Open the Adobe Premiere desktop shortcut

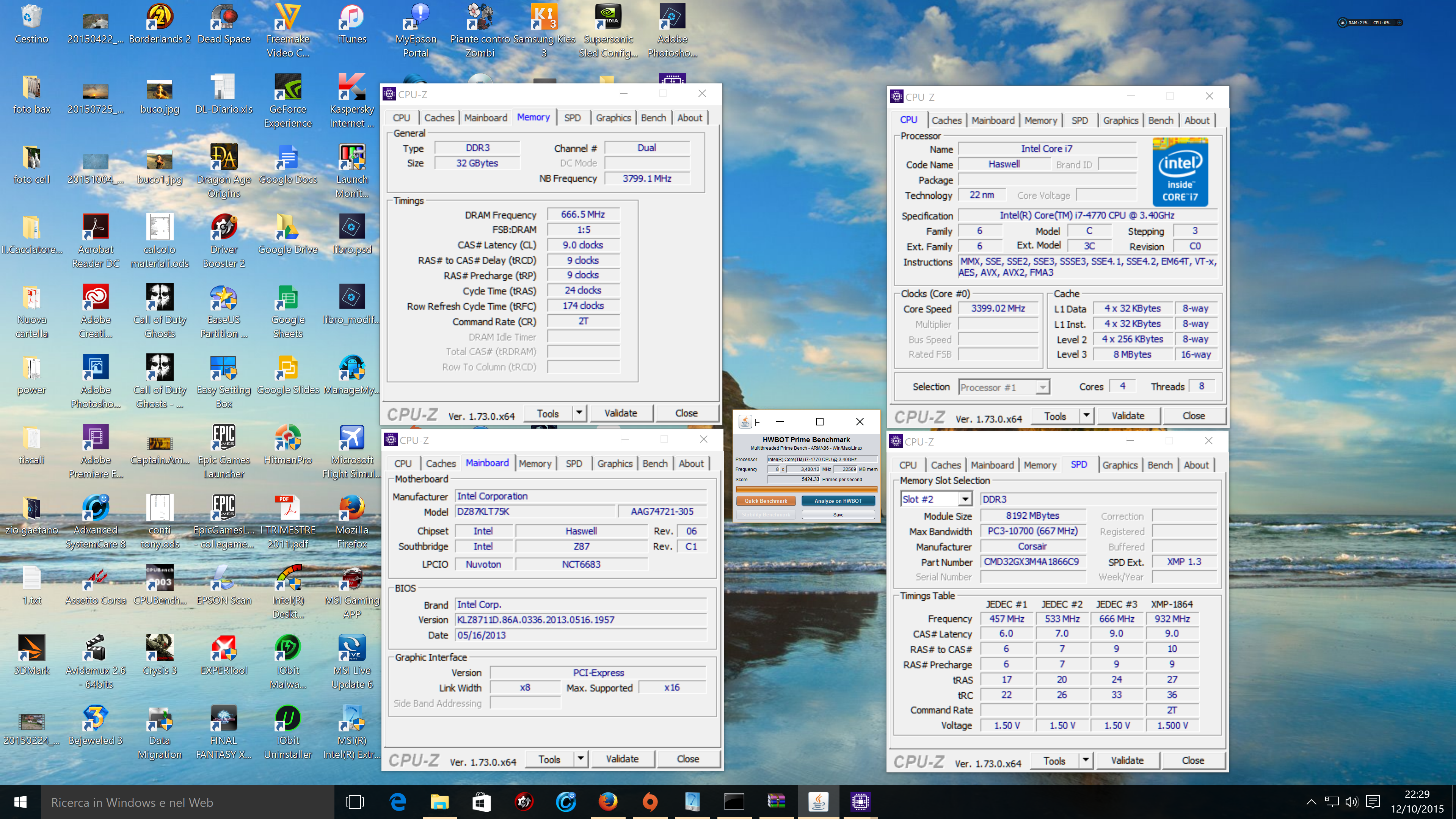pyautogui.click(x=96, y=452)
